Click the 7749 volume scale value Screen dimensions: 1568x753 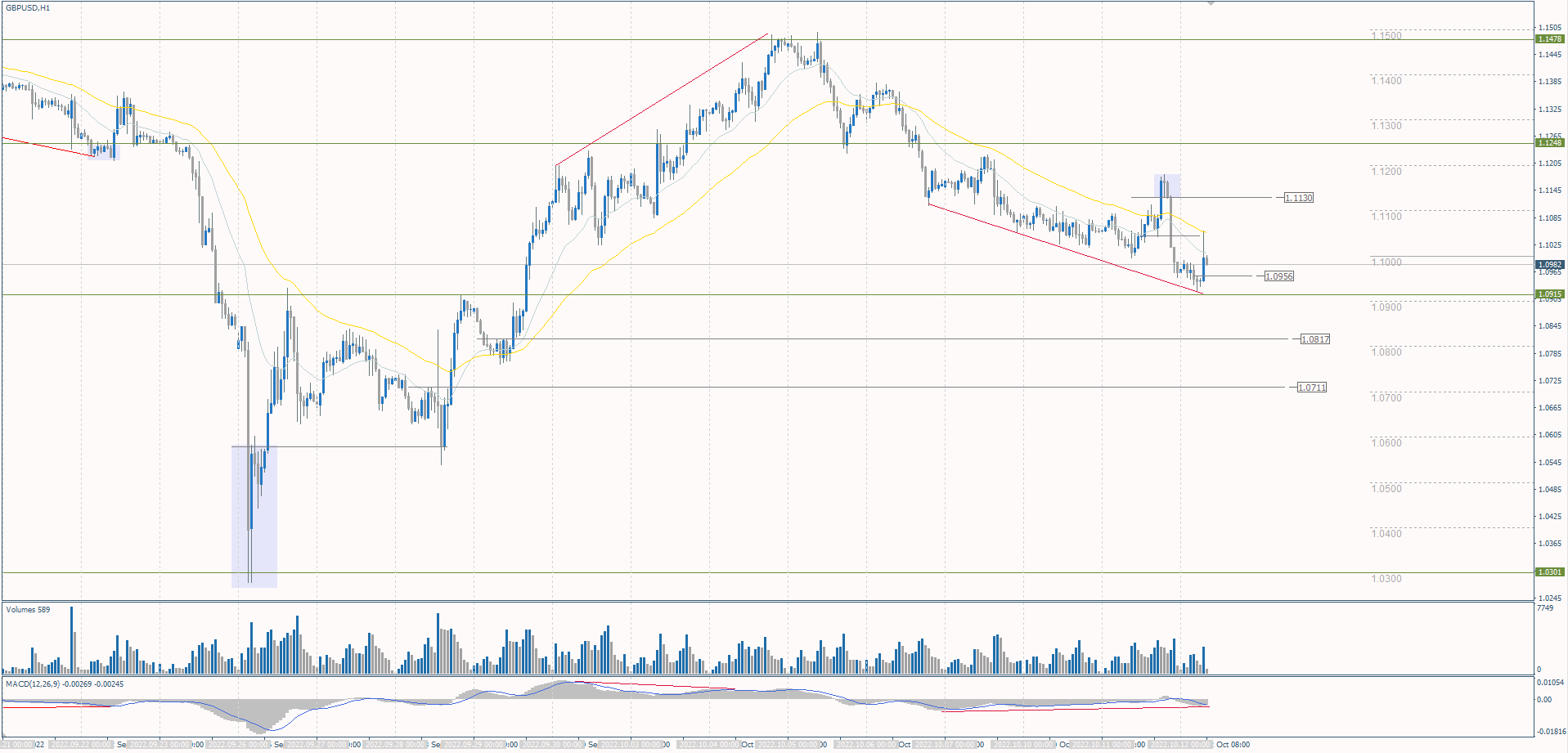pos(1545,608)
